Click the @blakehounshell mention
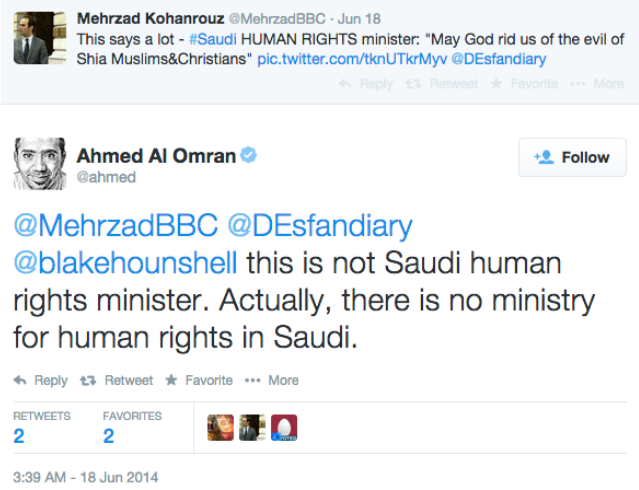Image resolution: width=639 pixels, height=490 pixels. [x=125, y=264]
